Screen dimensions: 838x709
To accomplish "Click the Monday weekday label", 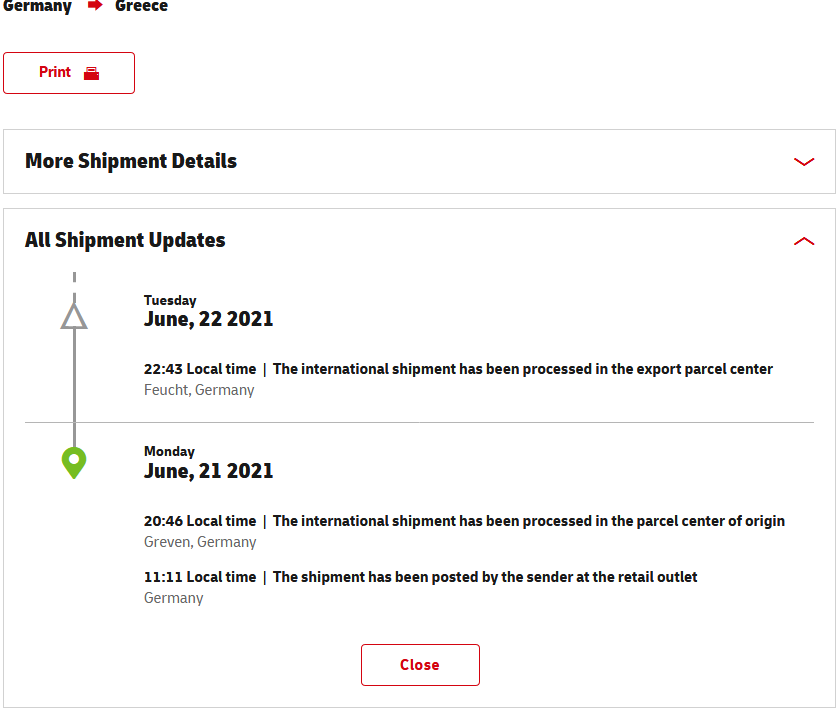I will pyautogui.click(x=169, y=452).
